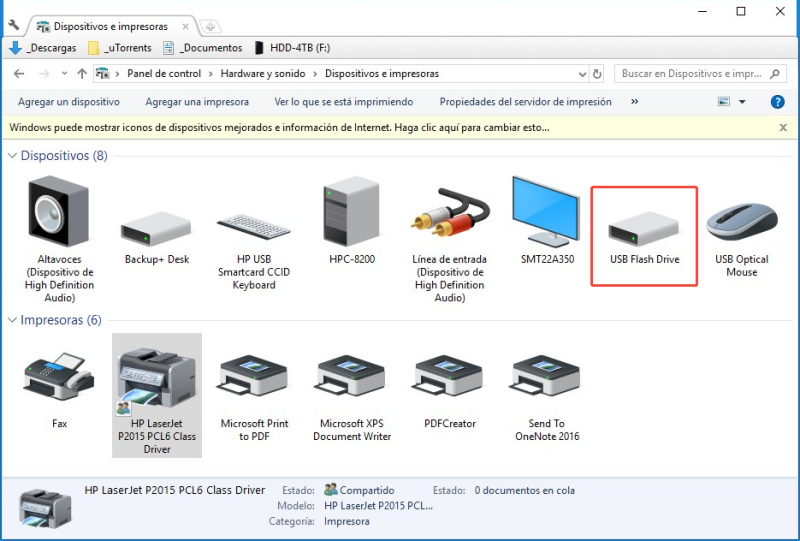Go forward with the right arrow
Image resolution: width=800 pixels, height=541 pixels.
click(x=44, y=74)
